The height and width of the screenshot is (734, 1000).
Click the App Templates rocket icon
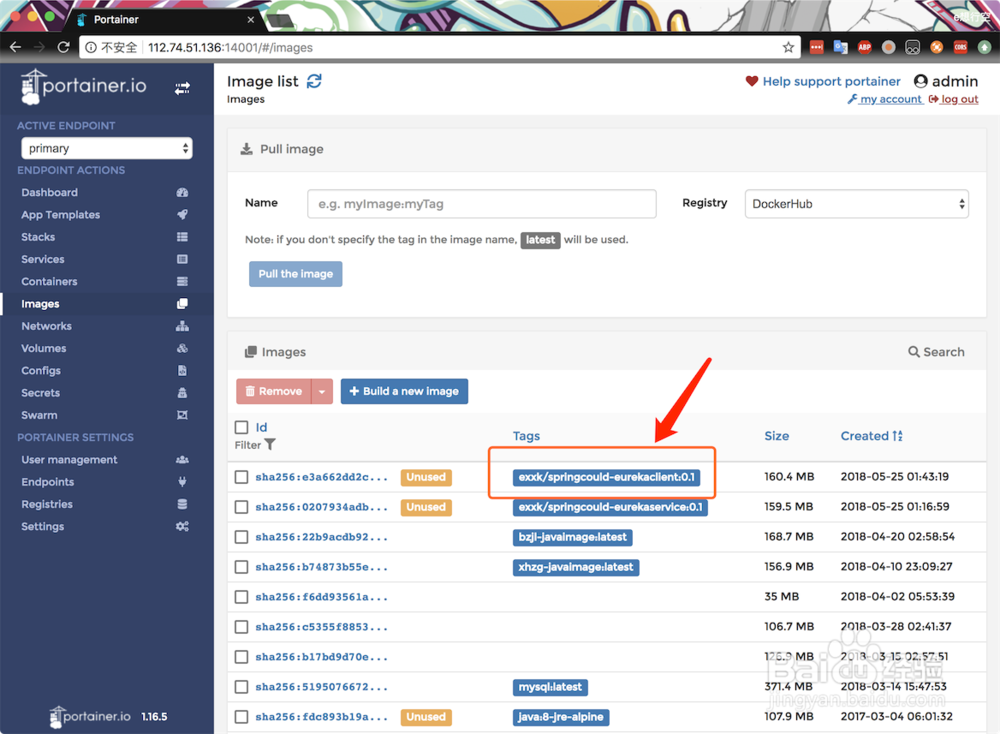(x=182, y=215)
